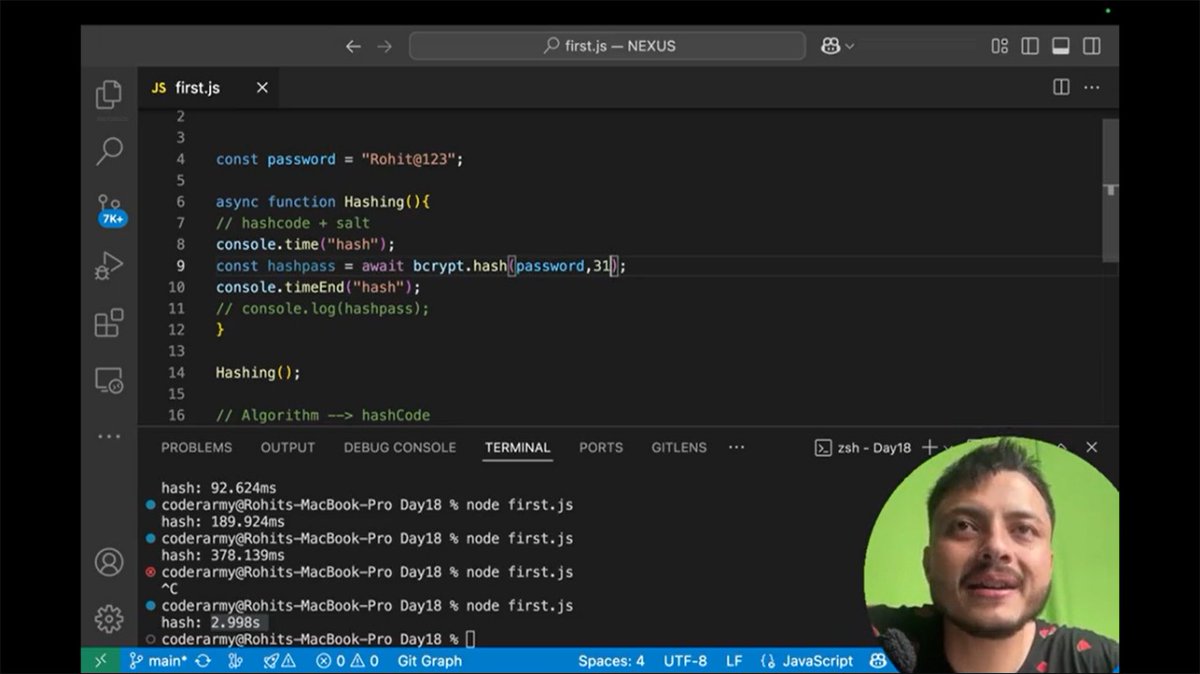This screenshot has height=674, width=1200.
Task: Split the editor to the right
Action: coord(1062,88)
